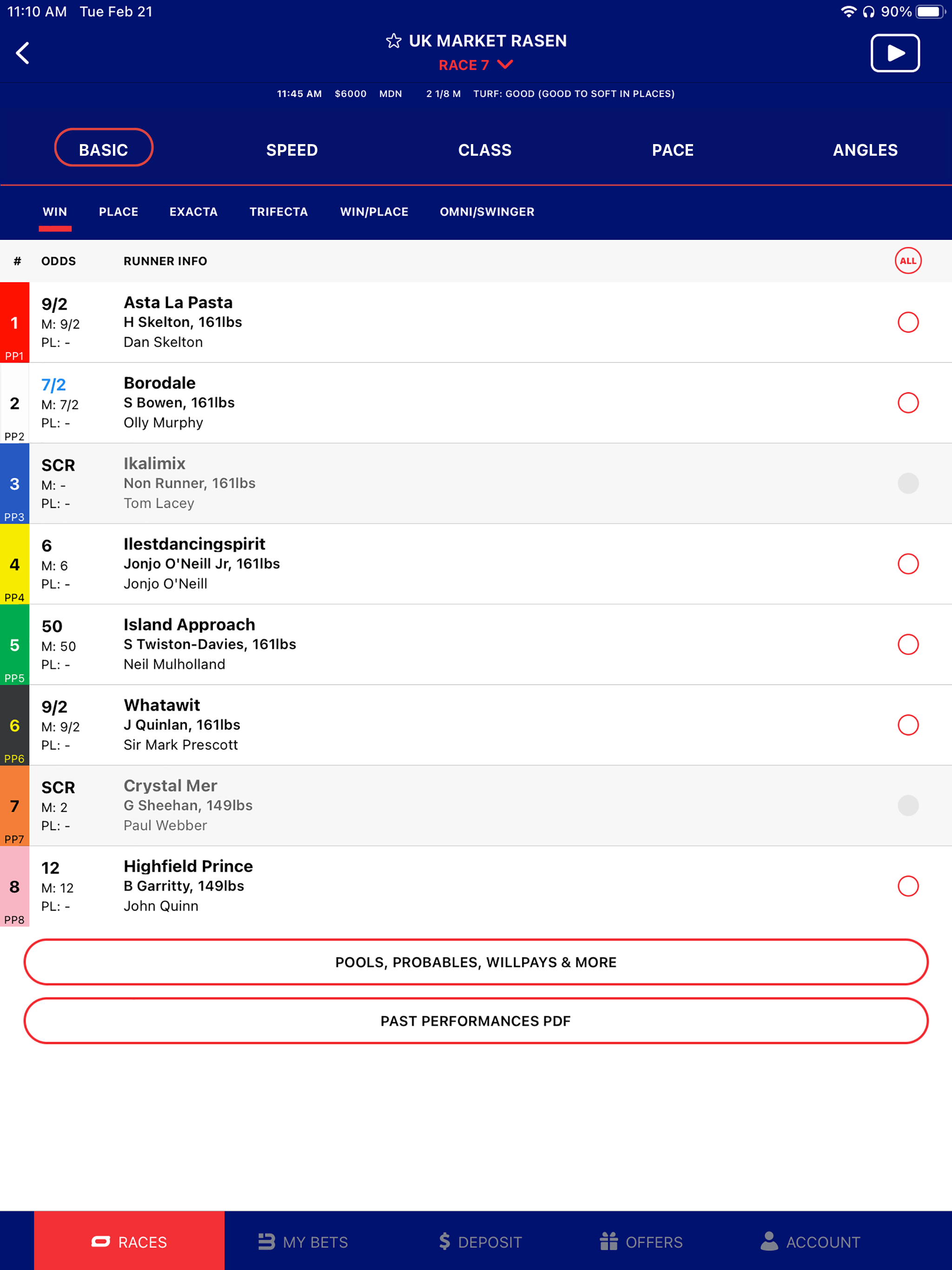The width and height of the screenshot is (952, 1270).
Task: Switch to the Angles tab
Action: (x=865, y=150)
